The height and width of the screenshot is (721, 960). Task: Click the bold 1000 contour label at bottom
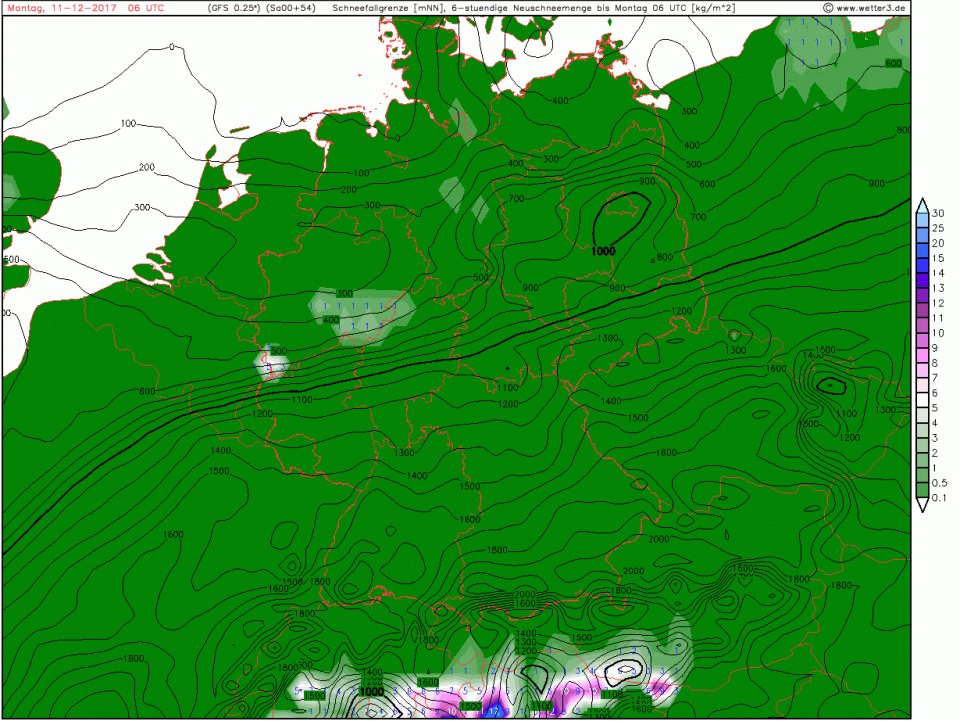(372, 691)
